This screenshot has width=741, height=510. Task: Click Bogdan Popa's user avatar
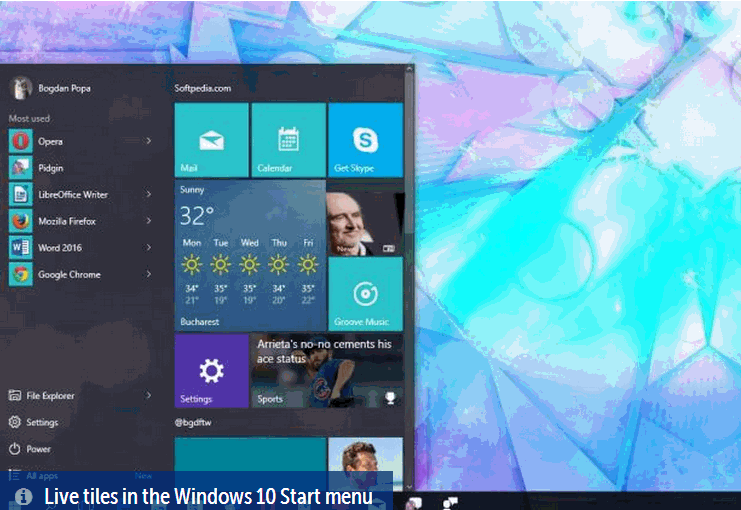click(21, 88)
